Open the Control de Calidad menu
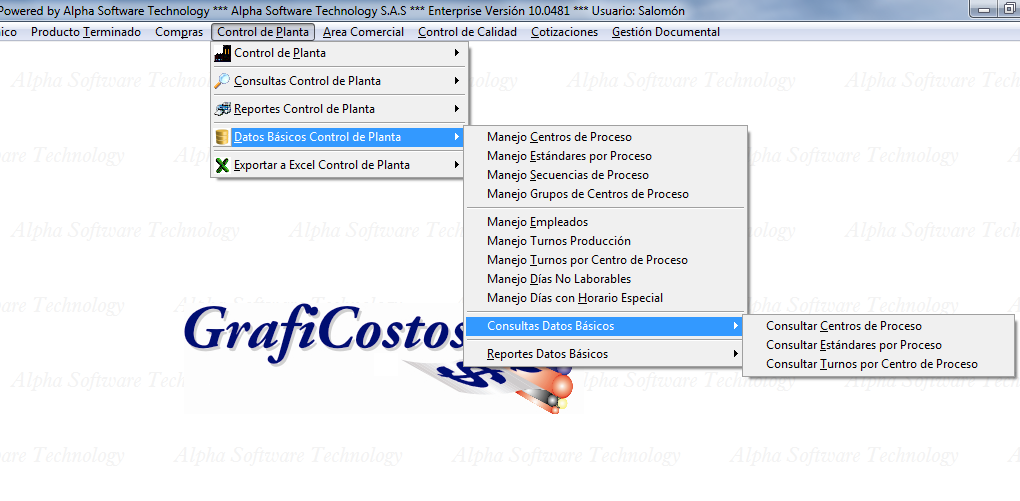 pyautogui.click(x=467, y=32)
